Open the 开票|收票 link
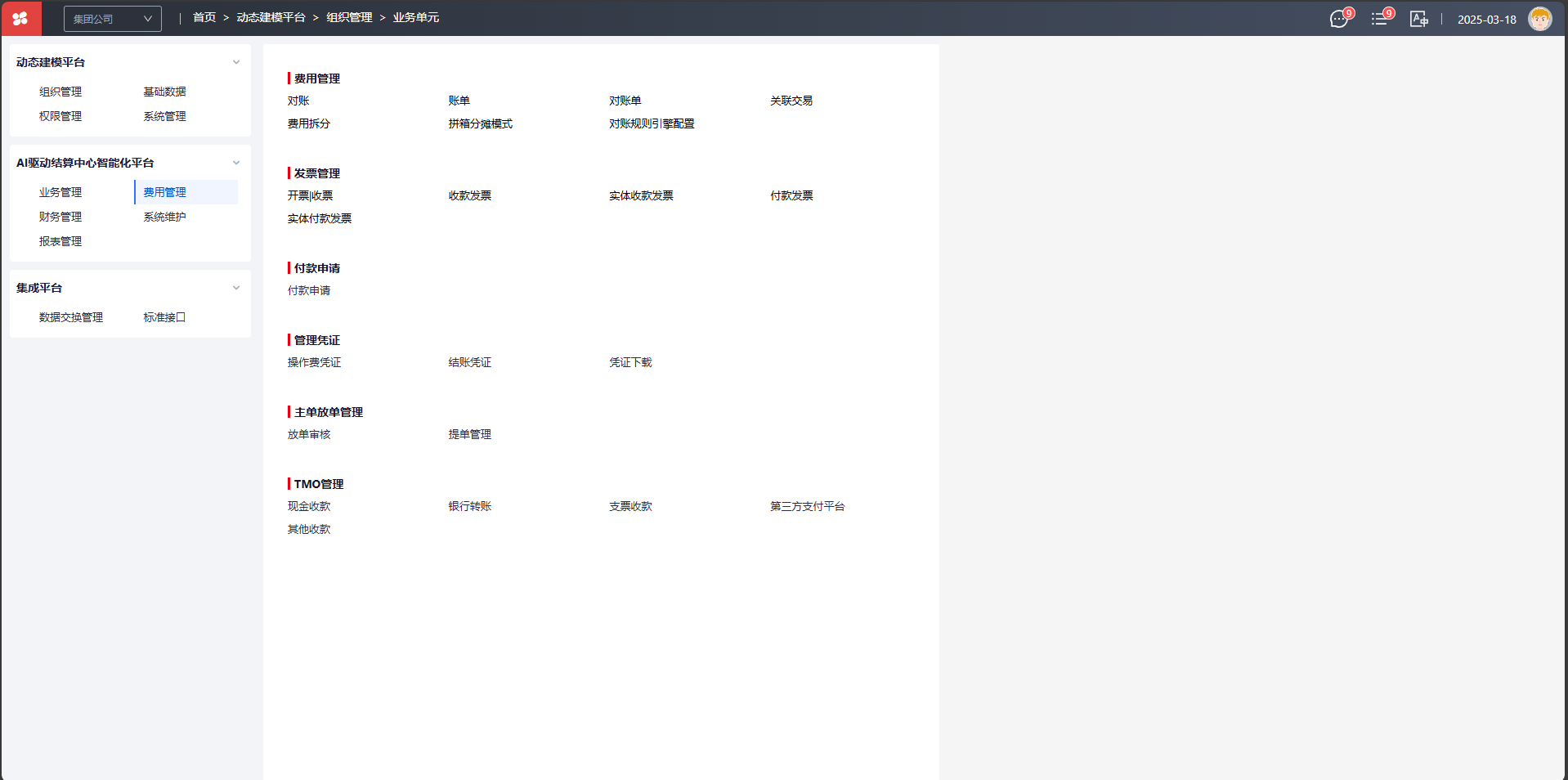This screenshot has height=780, width=1568. click(x=311, y=195)
